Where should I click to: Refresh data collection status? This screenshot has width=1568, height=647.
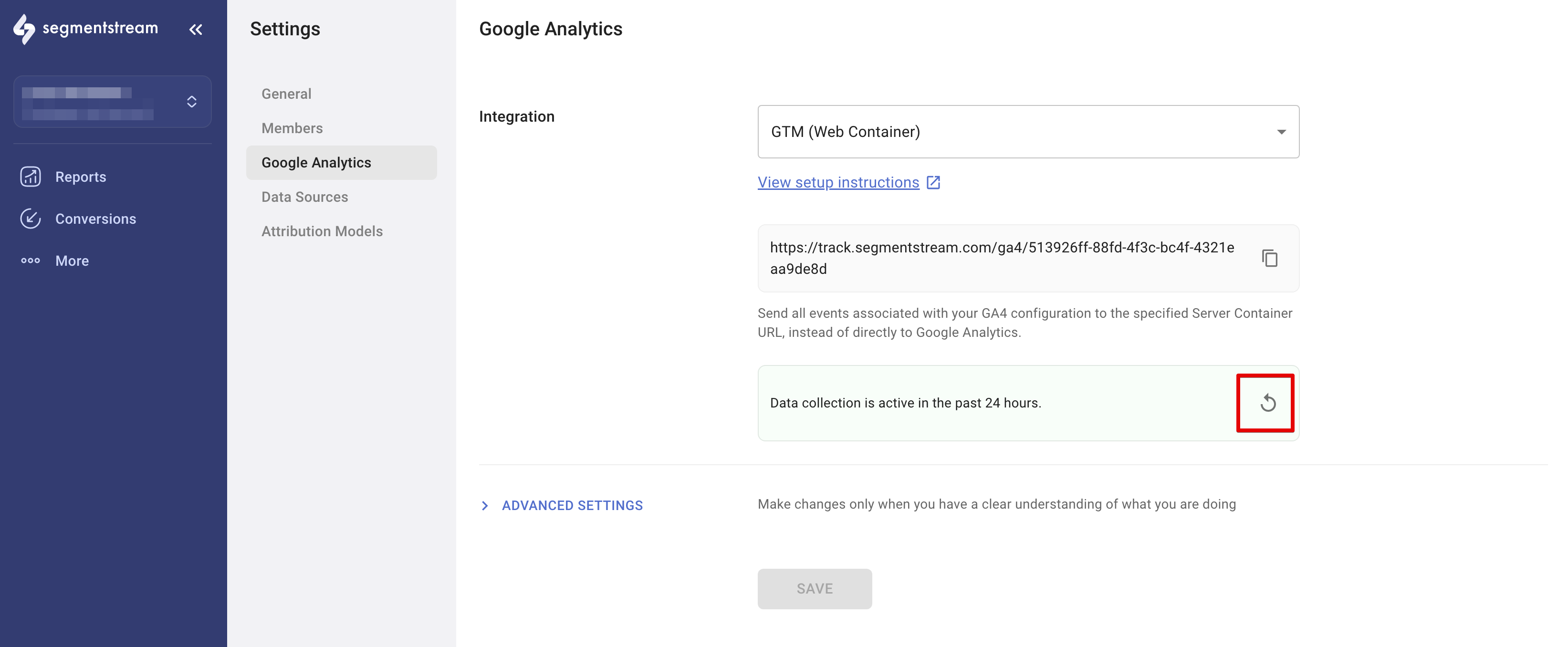tap(1268, 403)
